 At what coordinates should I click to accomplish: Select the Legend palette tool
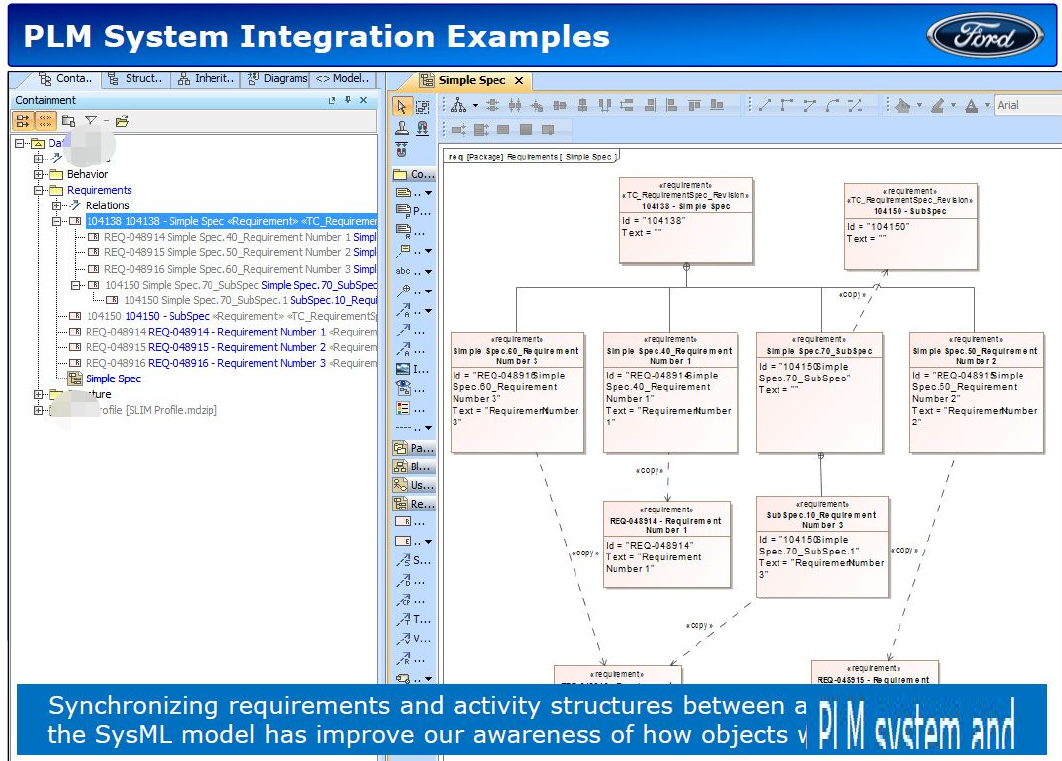[x=403, y=408]
